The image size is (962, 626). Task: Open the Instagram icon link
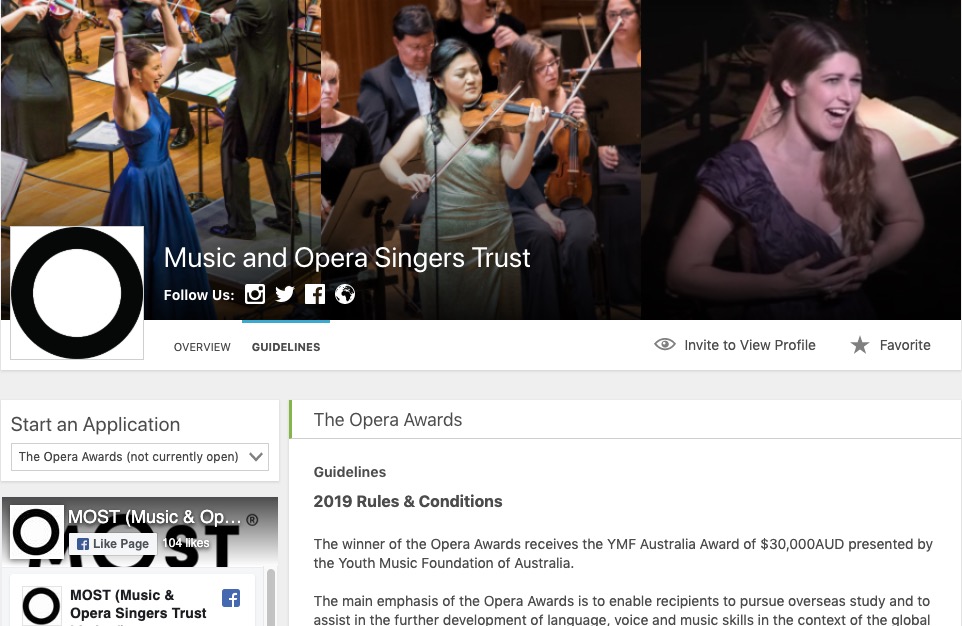tap(255, 294)
